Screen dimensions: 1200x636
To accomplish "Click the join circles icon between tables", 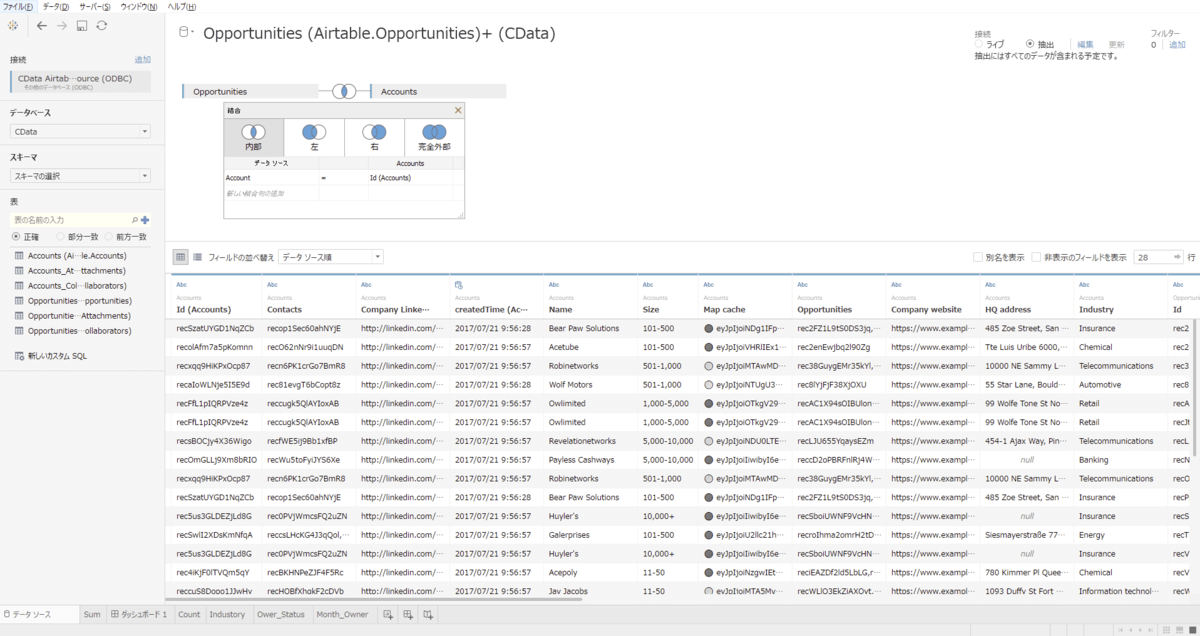I will coord(345,91).
